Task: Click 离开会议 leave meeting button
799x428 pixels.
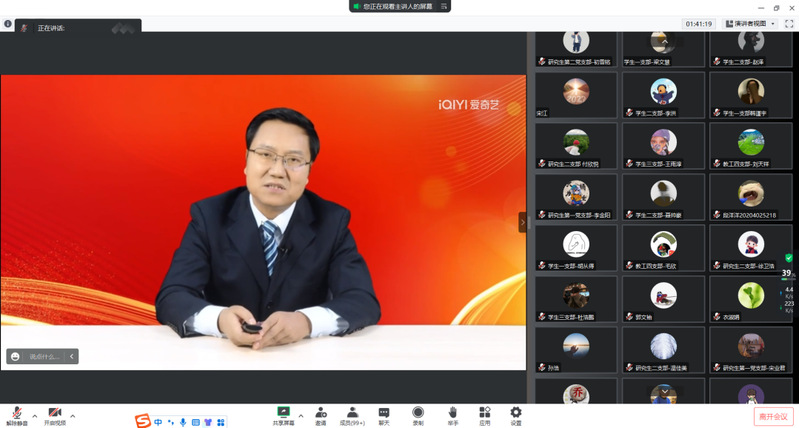Action: [773, 416]
